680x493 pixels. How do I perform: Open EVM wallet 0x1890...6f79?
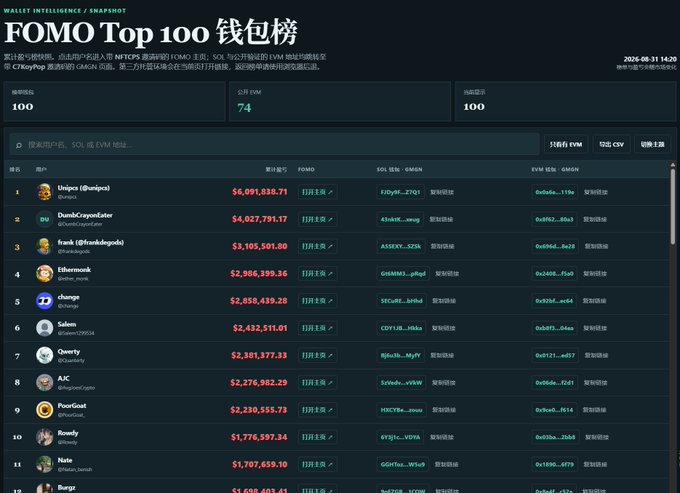pyautogui.click(x=555, y=464)
